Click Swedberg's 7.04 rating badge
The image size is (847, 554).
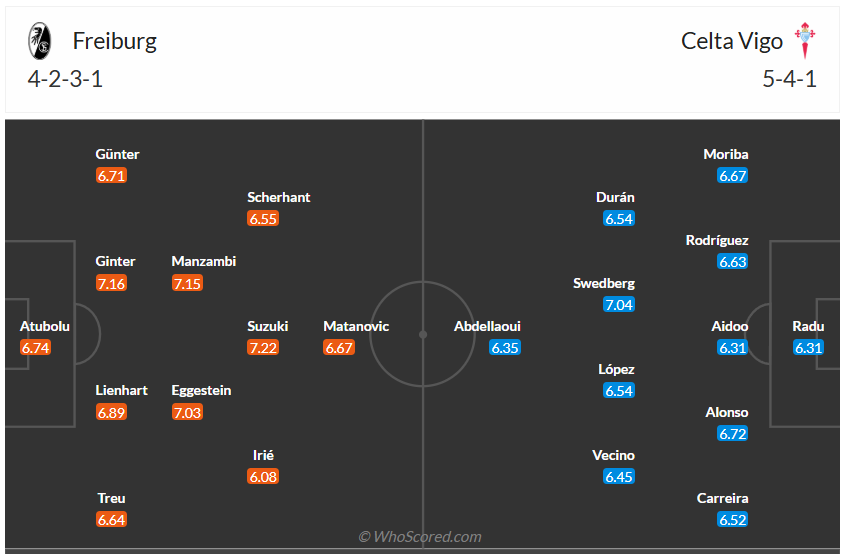click(x=619, y=305)
